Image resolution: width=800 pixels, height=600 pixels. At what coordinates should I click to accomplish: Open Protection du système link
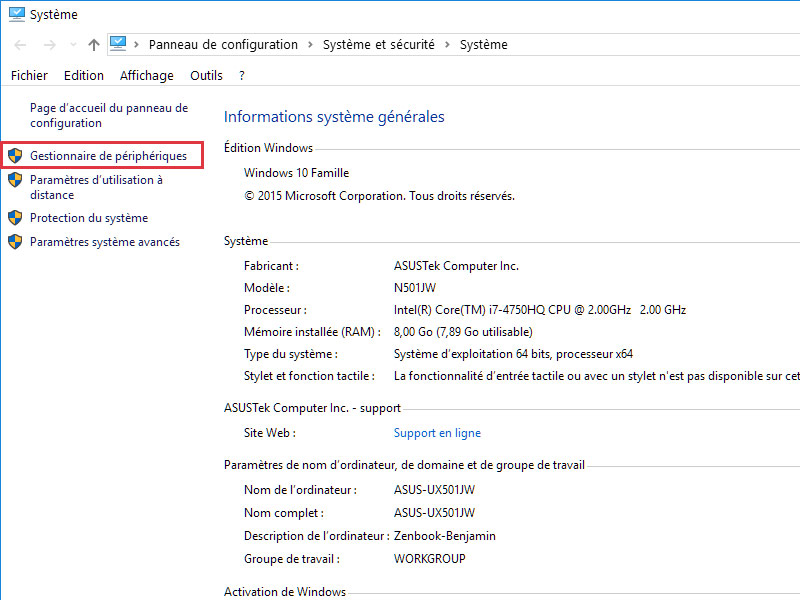coord(89,218)
